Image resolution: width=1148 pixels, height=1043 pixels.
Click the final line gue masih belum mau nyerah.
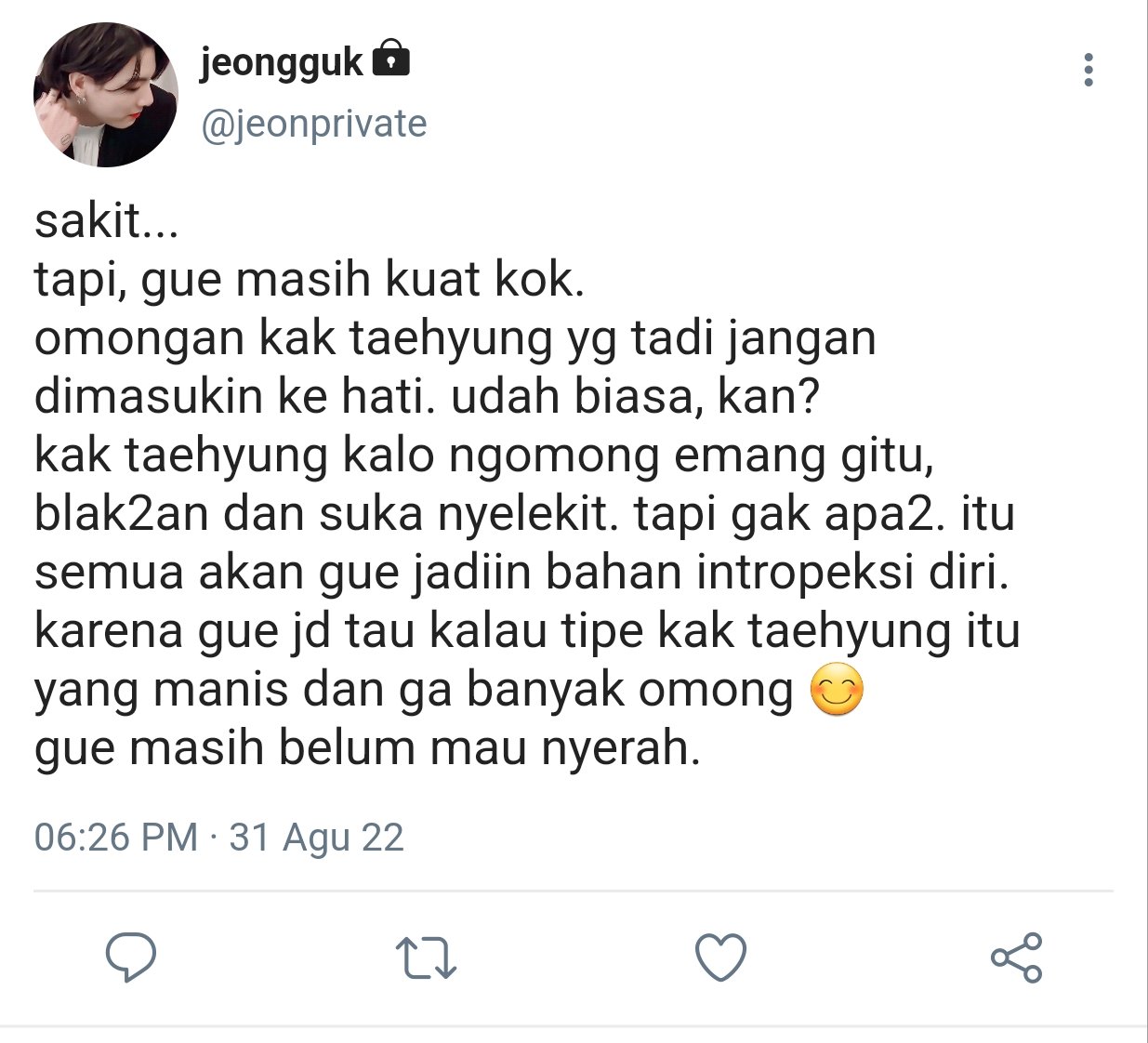367,747
